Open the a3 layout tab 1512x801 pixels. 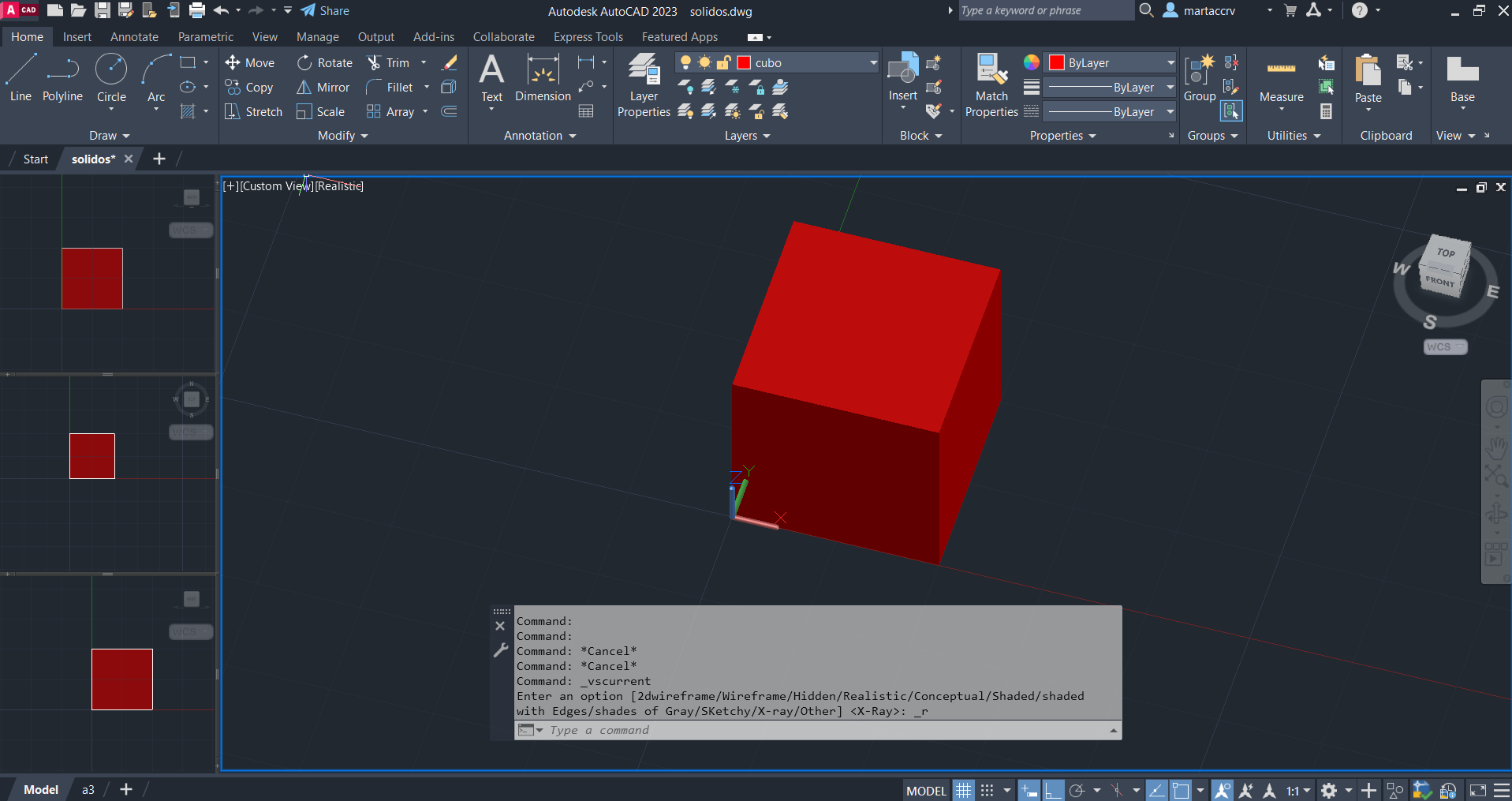[88, 790]
